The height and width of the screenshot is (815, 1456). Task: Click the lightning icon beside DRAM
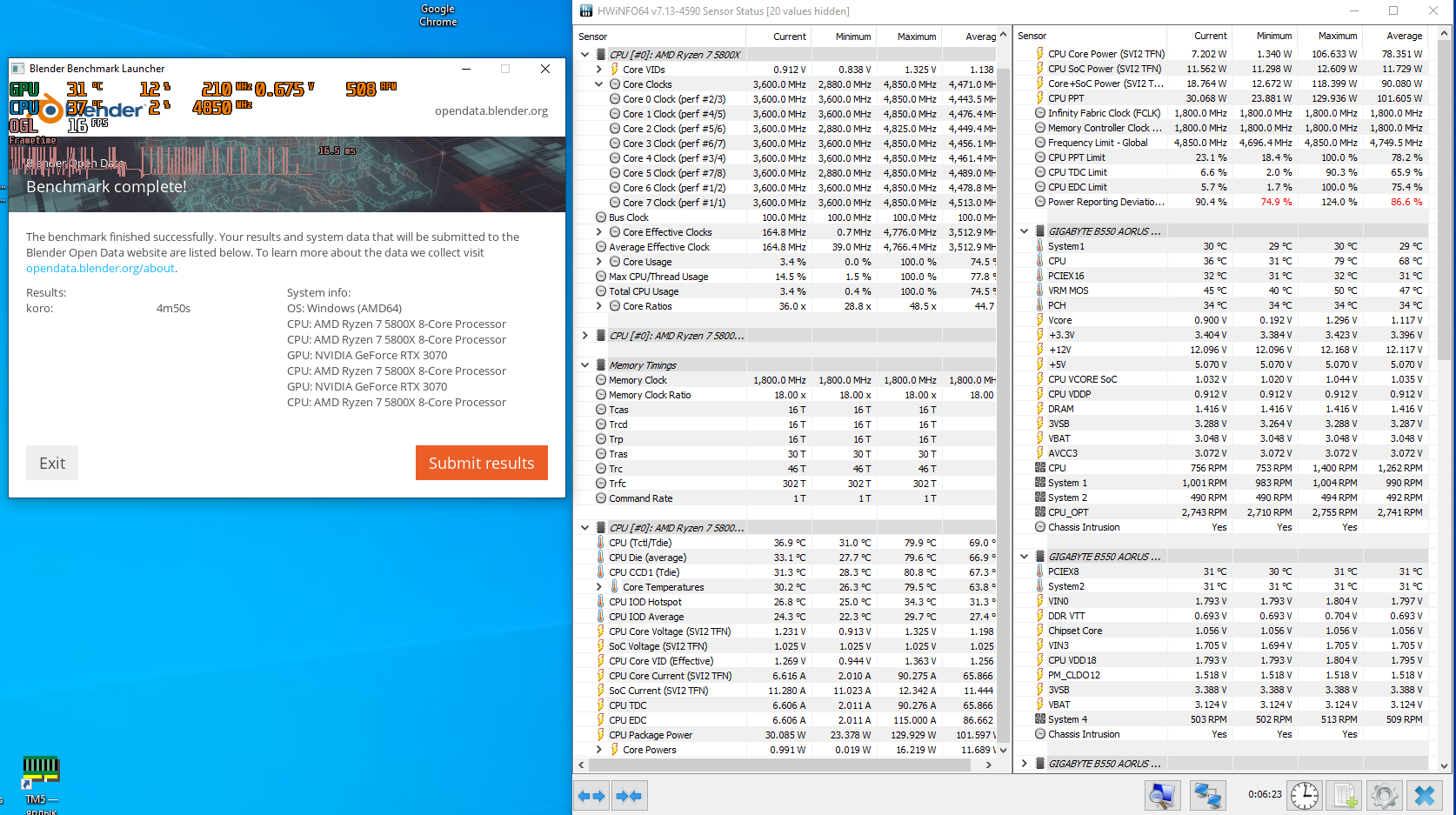(1039, 409)
